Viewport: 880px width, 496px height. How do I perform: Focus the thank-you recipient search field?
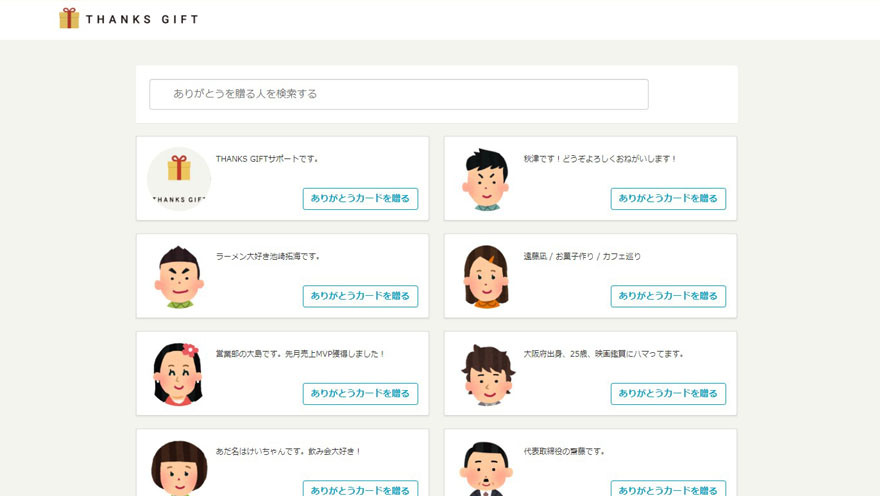[398, 94]
